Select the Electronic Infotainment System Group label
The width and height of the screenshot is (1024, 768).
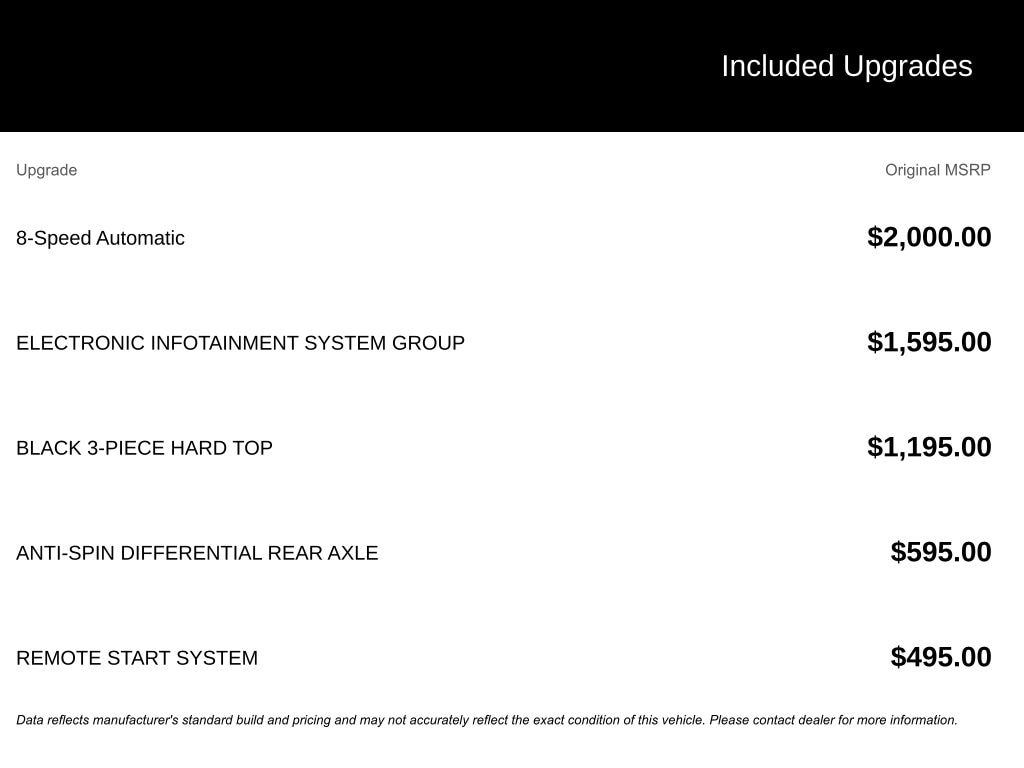tap(240, 343)
